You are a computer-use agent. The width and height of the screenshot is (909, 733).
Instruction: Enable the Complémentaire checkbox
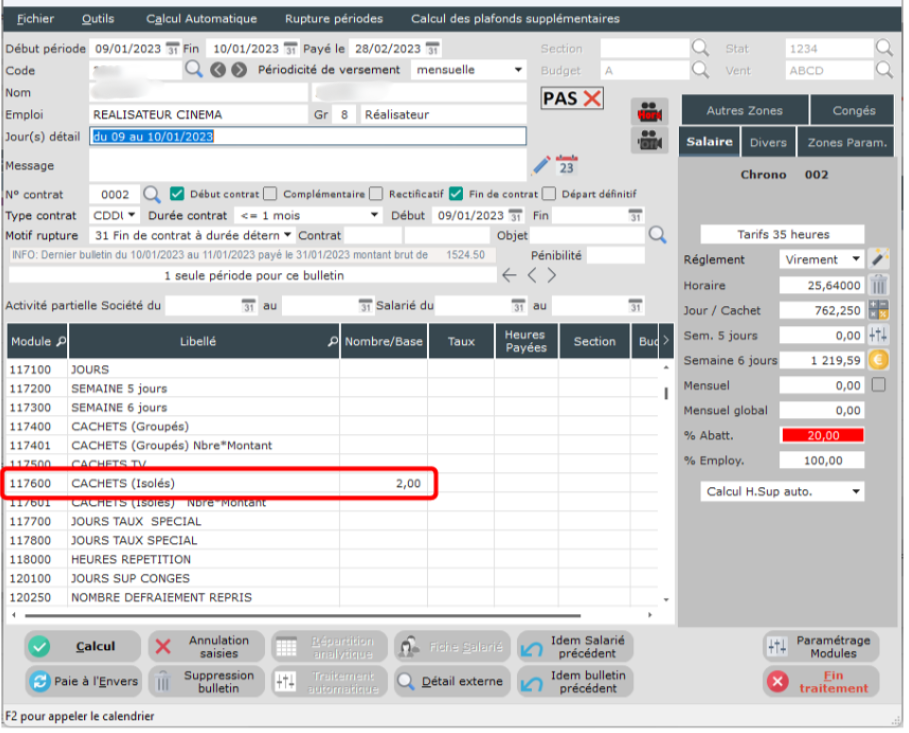(x=270, y=194)
